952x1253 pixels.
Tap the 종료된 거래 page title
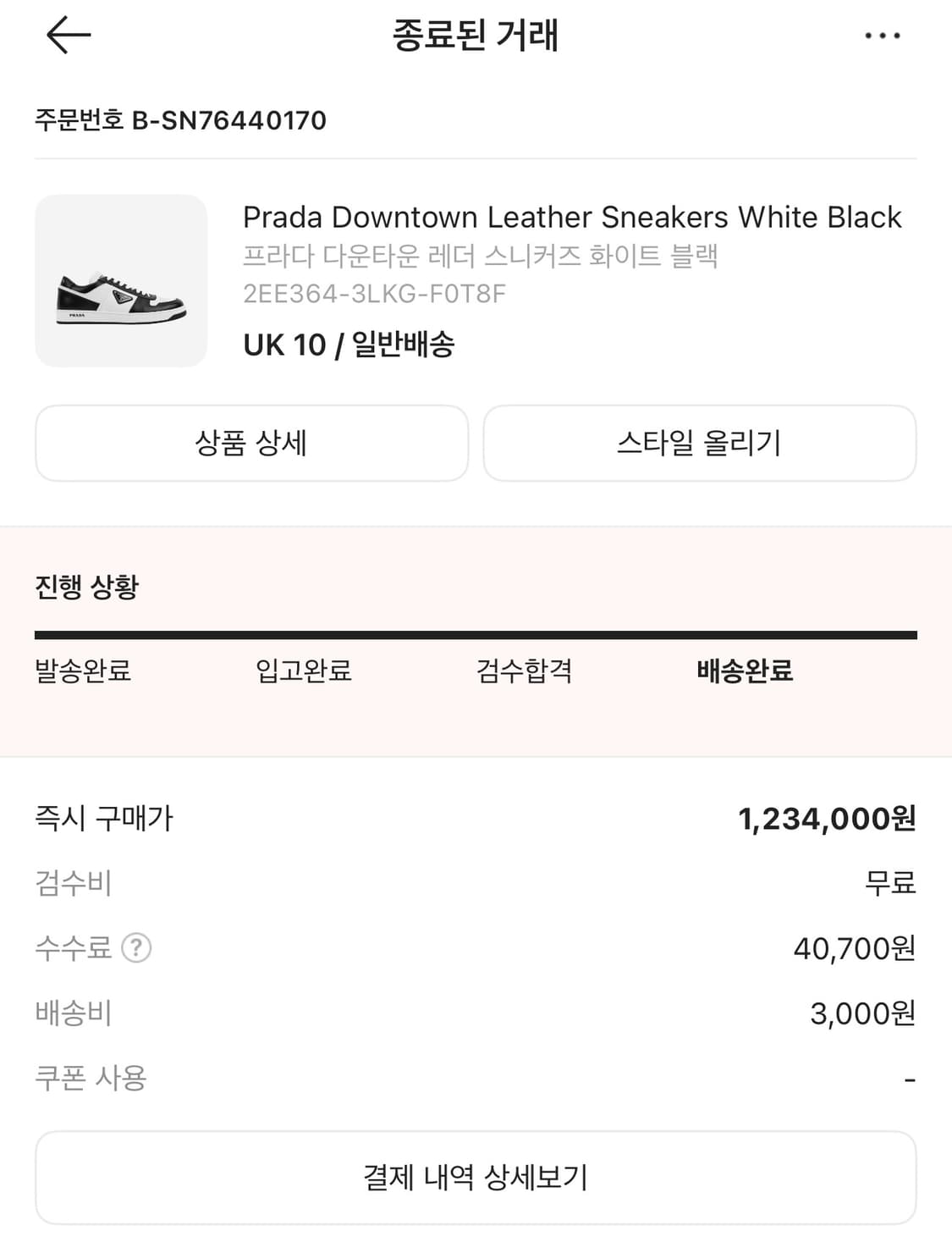pos(476,36)
